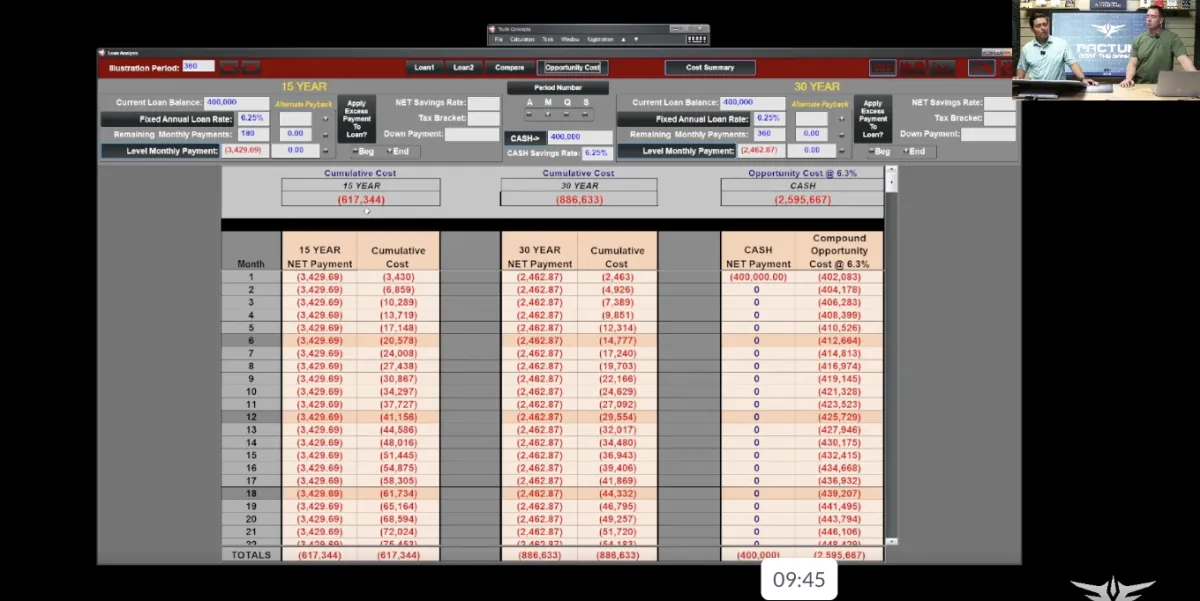Click Illustration Period field showing 360

[198, 67]
